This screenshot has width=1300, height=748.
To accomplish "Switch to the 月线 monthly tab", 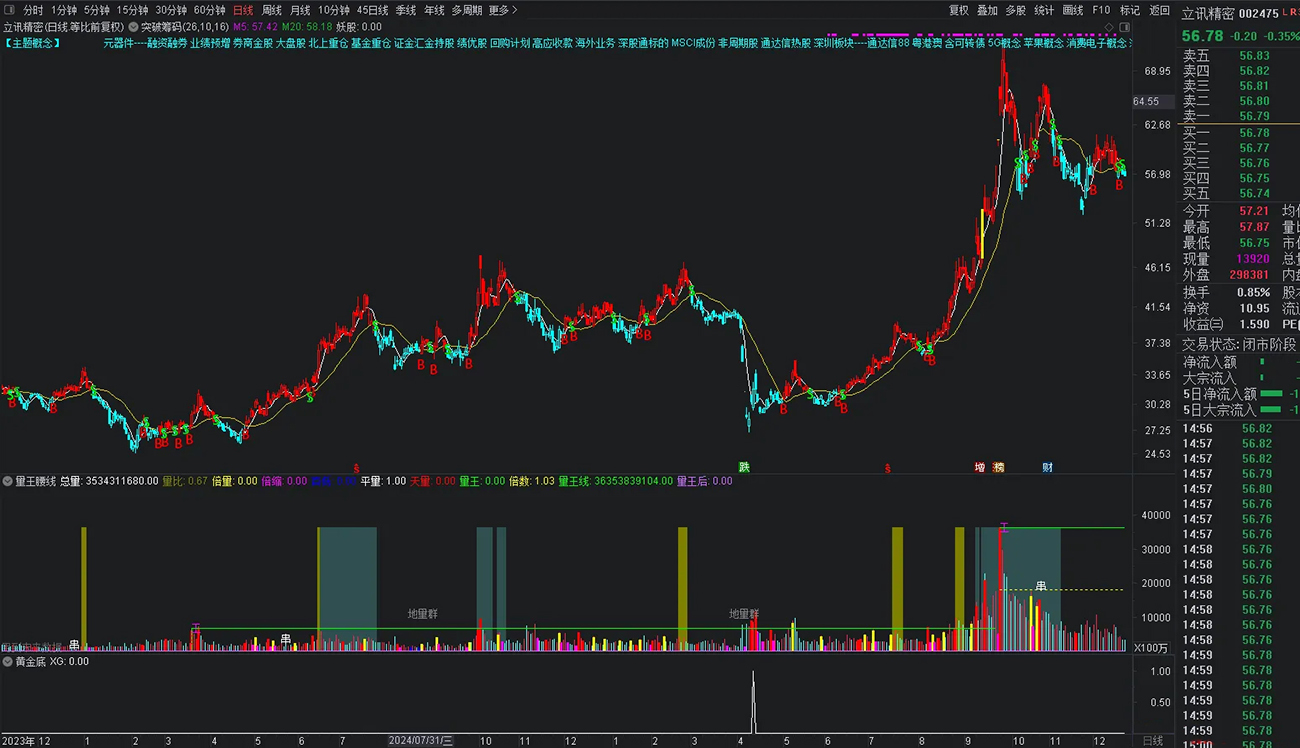I will [300, 10].
